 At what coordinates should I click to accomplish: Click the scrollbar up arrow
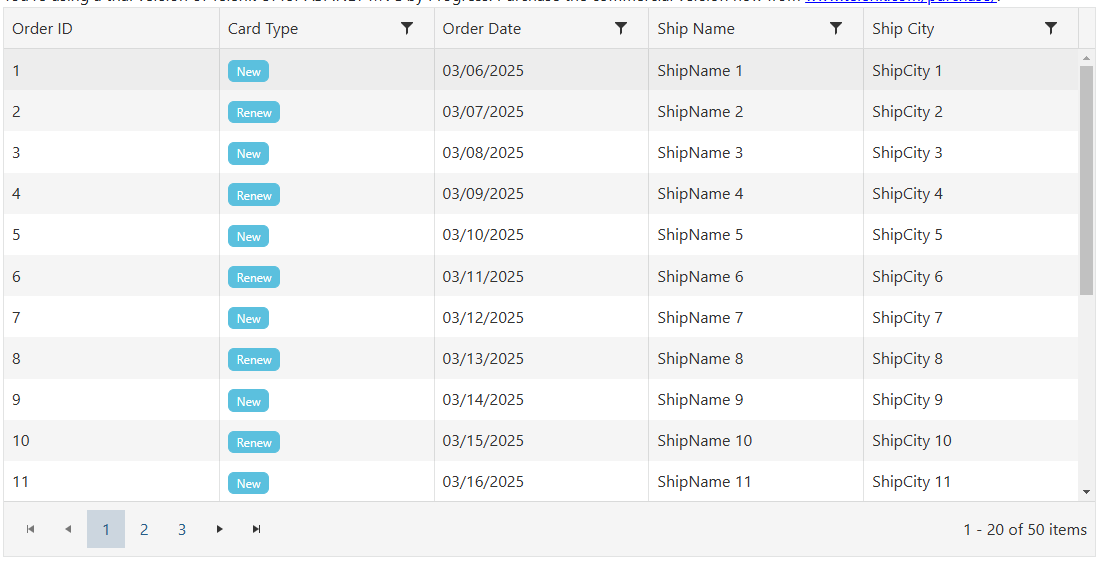click(1087, 58)
